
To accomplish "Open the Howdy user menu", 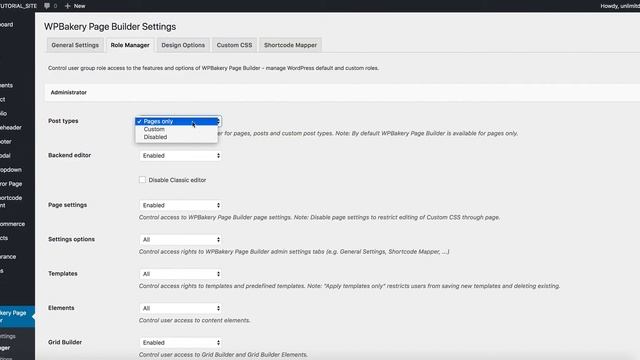I will tap(620, 6).
